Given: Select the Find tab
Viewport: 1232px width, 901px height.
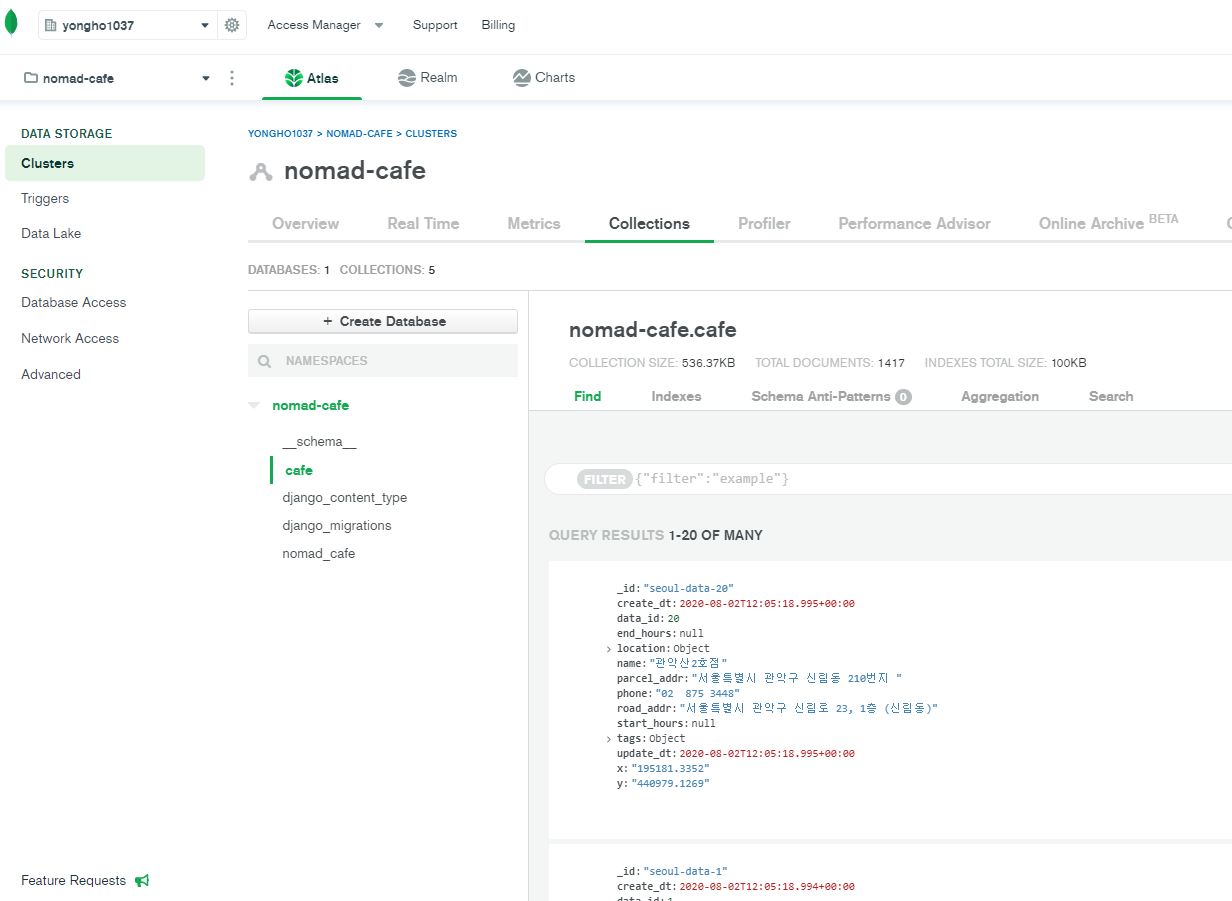Looking at the screenshot, I should pyautogui.click(x=588, y=396).
